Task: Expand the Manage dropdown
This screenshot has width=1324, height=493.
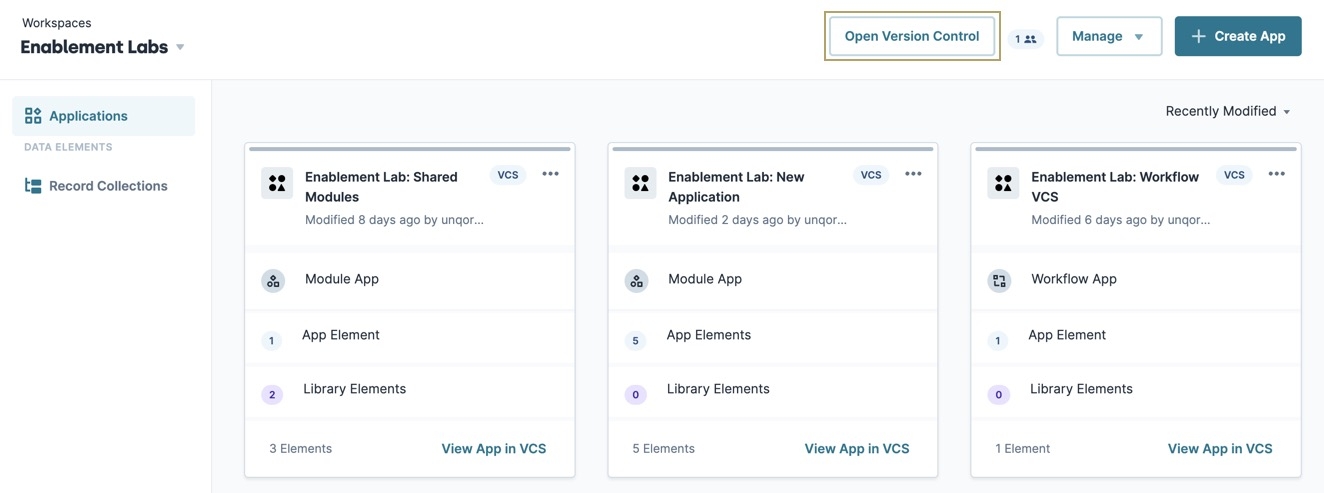Action: (x=1109, y=36)
